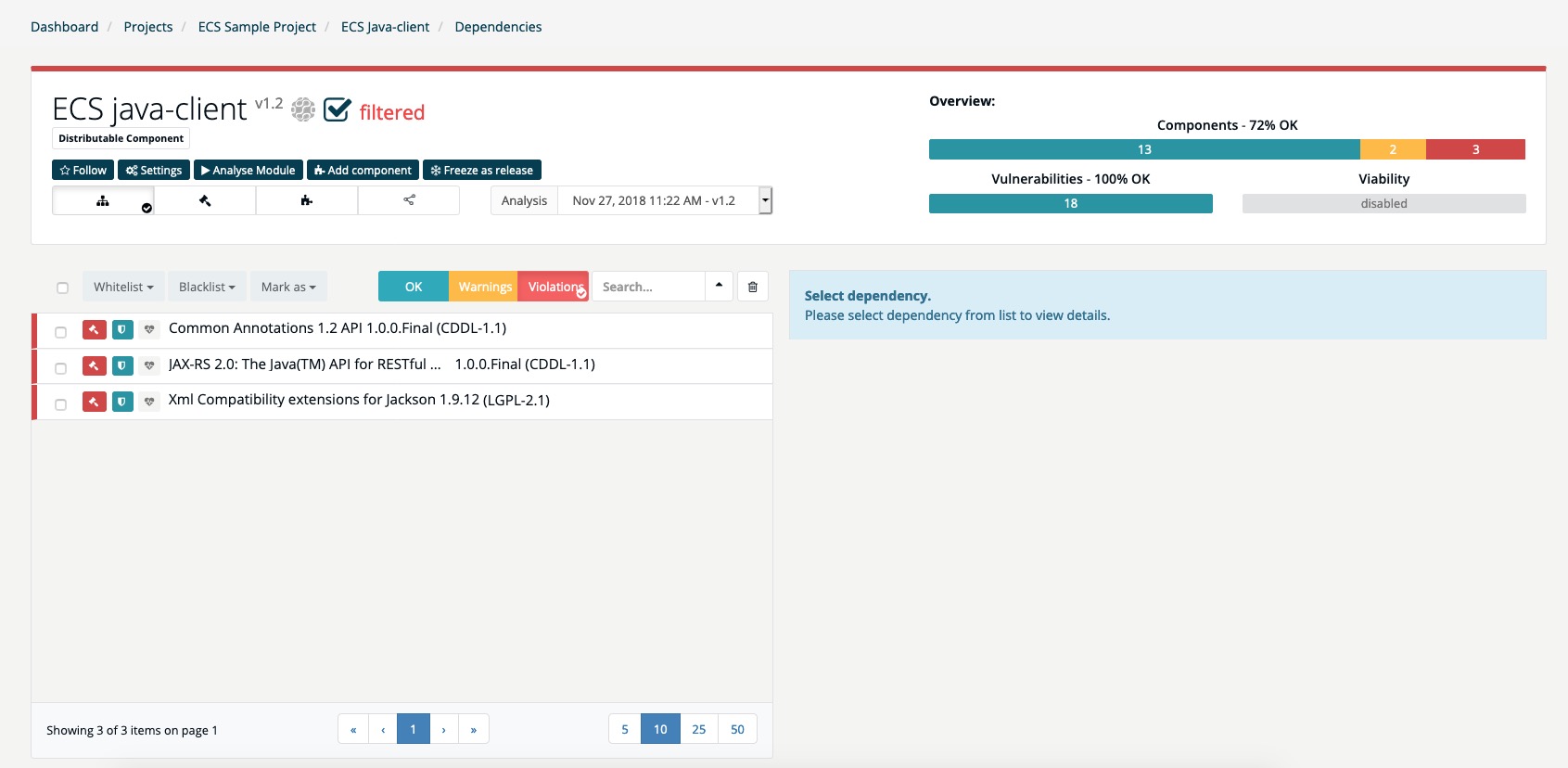Image resolution: width=1568 pixels, height=768 pixels.
Task: Click the Vulnerabilities 18 bar
Action: point(1071,203)
